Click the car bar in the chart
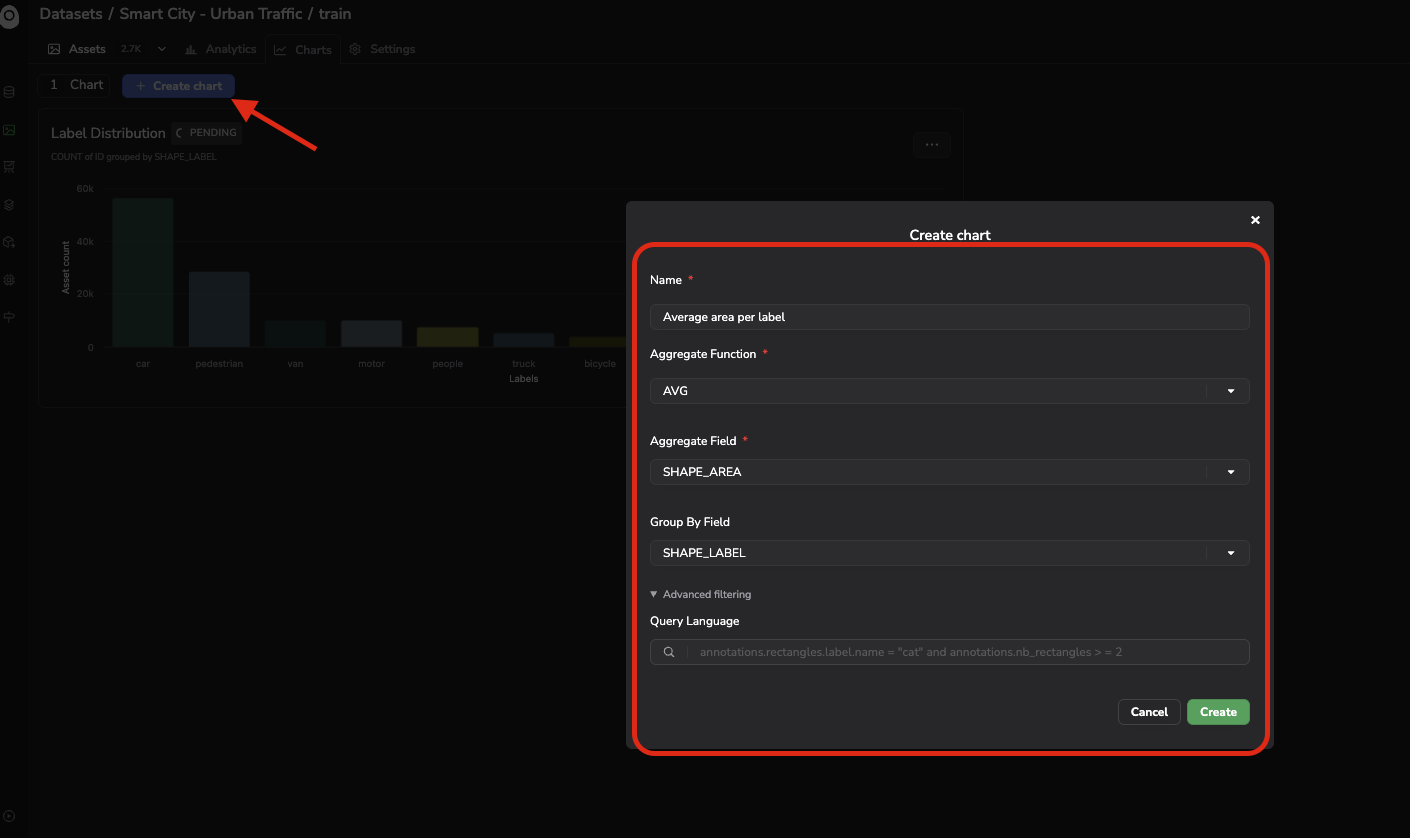This screenshot has height=838, width=1410. click(x=143, y=272)
